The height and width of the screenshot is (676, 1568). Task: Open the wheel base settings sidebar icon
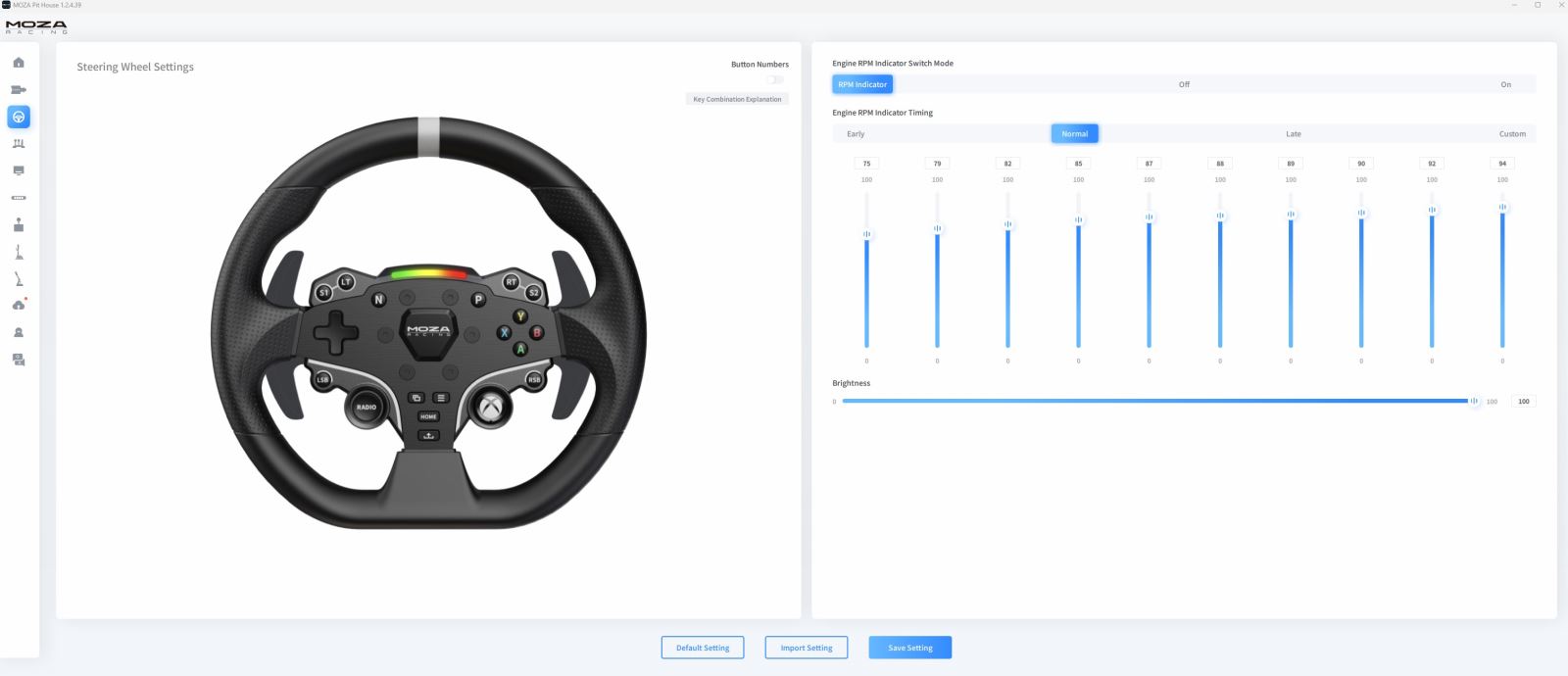pyautogui.click(x=19, y=90)
